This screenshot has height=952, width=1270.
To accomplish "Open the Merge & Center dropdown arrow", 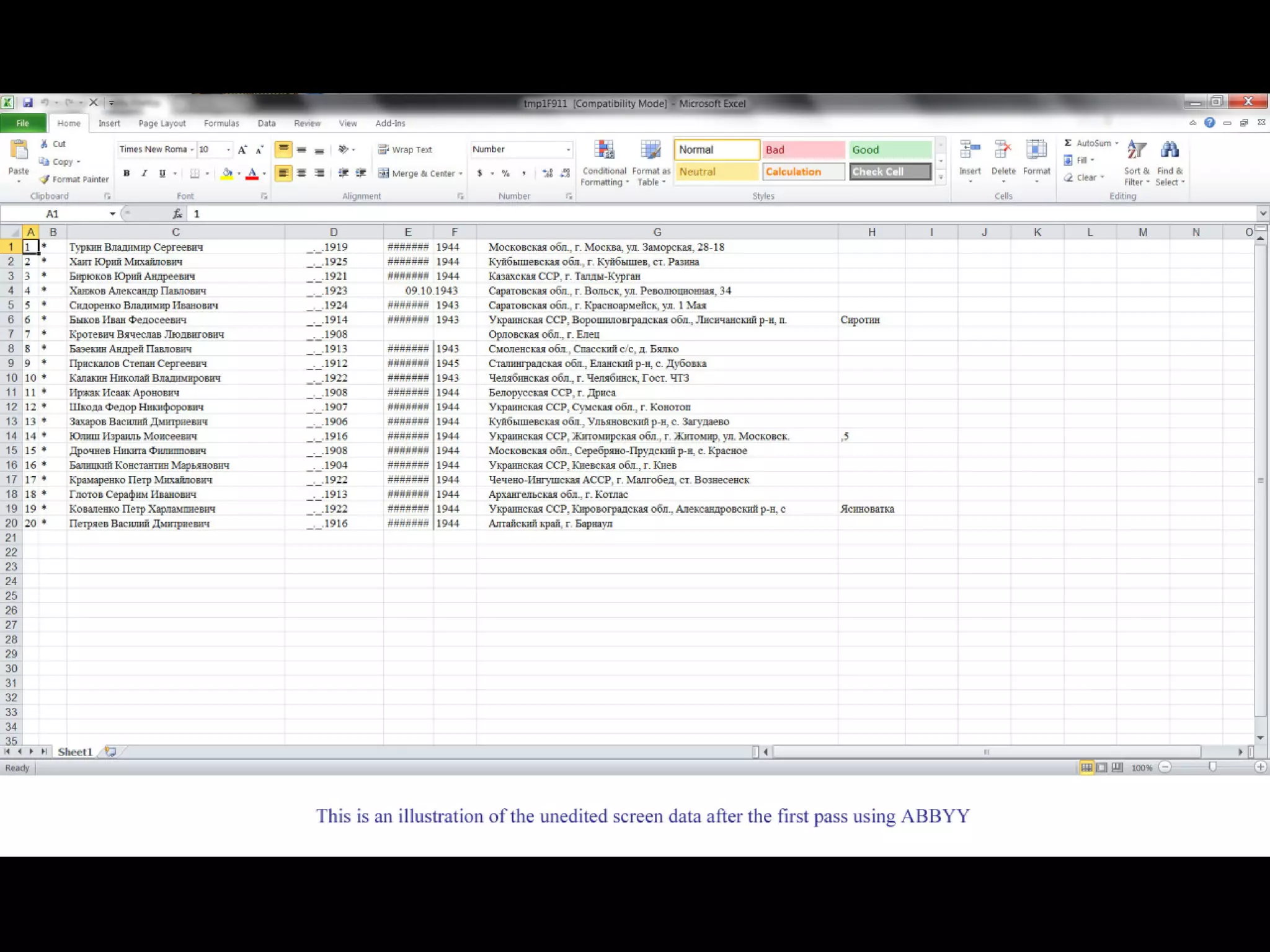I will (461, 174).
